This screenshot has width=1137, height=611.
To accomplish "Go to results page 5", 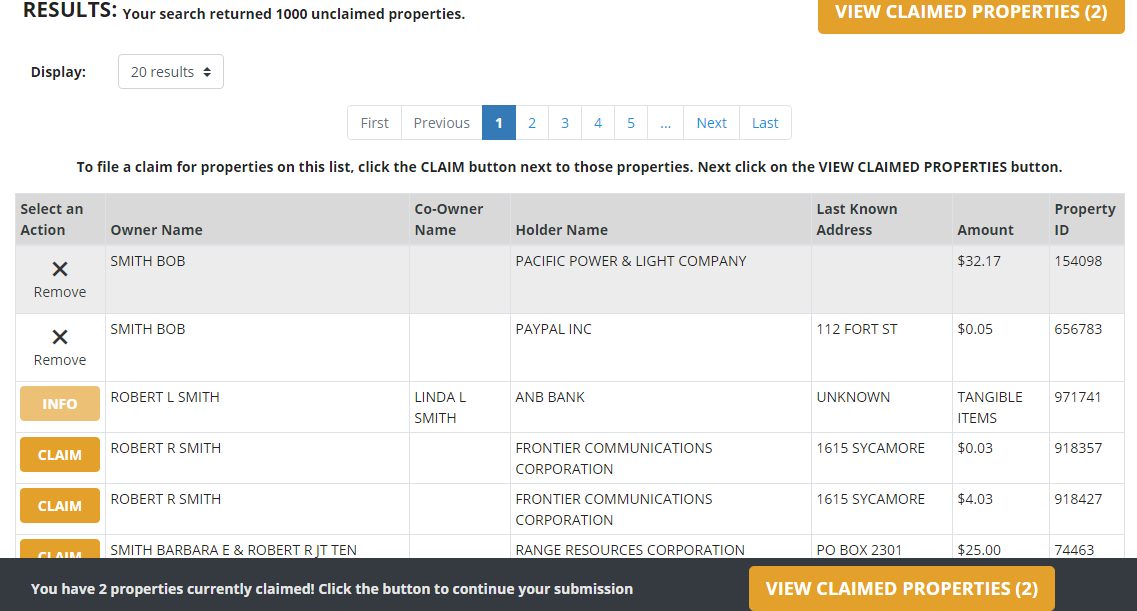I will click(630, 122).
